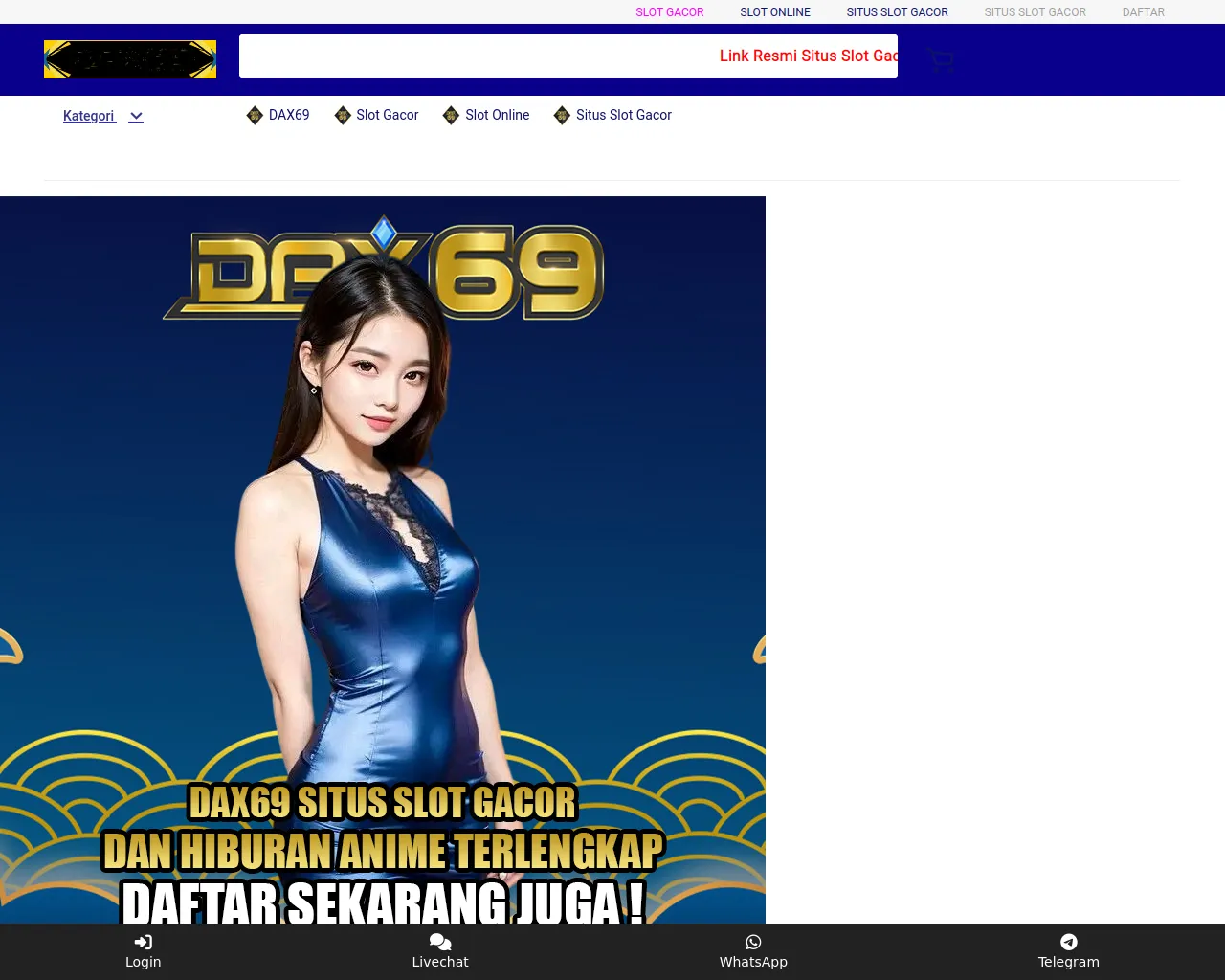Open the Kategori menu label
This screenshot has height=980, width=1225.
(88, 116)
